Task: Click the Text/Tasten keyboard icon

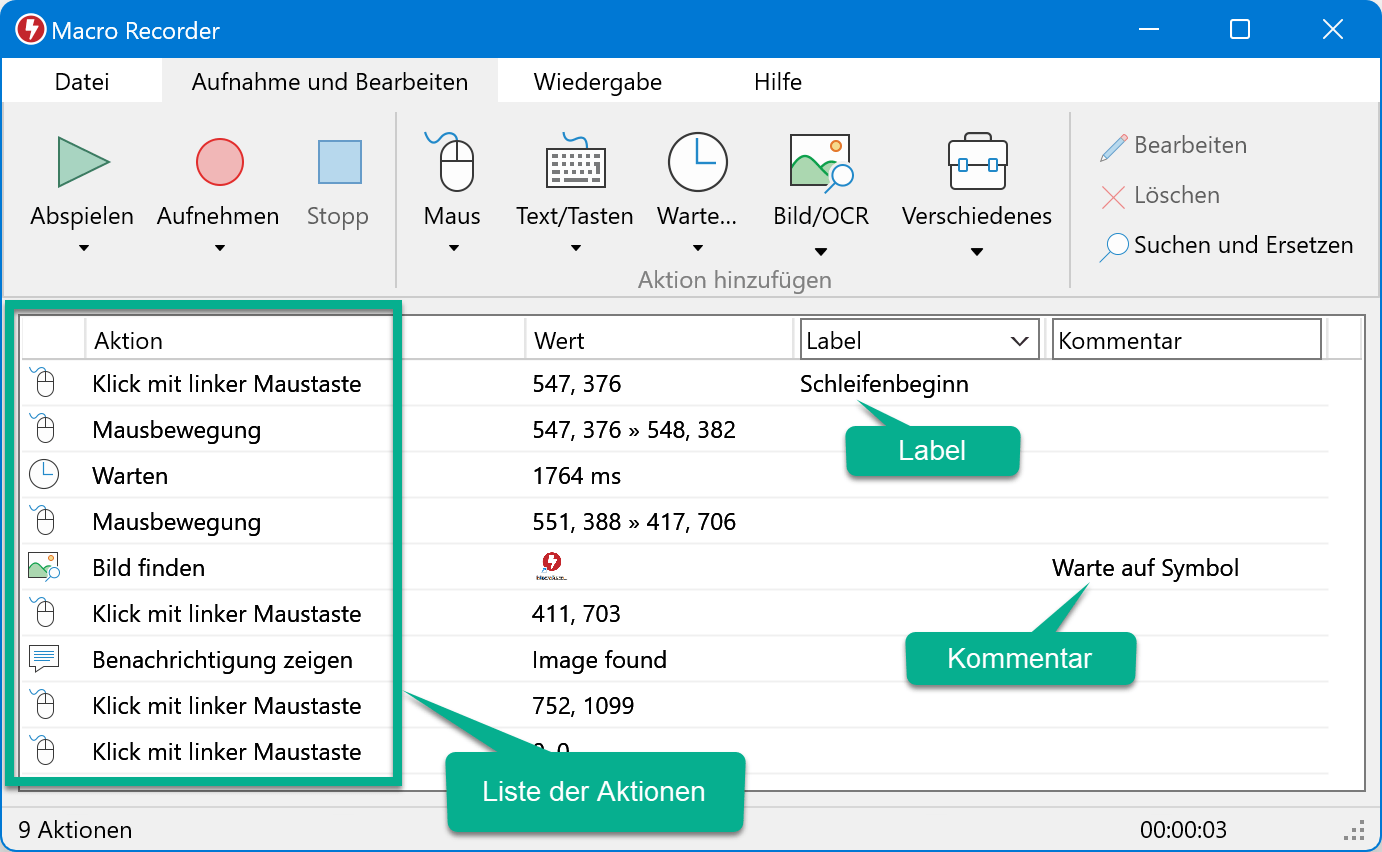Action: [575, 162]
